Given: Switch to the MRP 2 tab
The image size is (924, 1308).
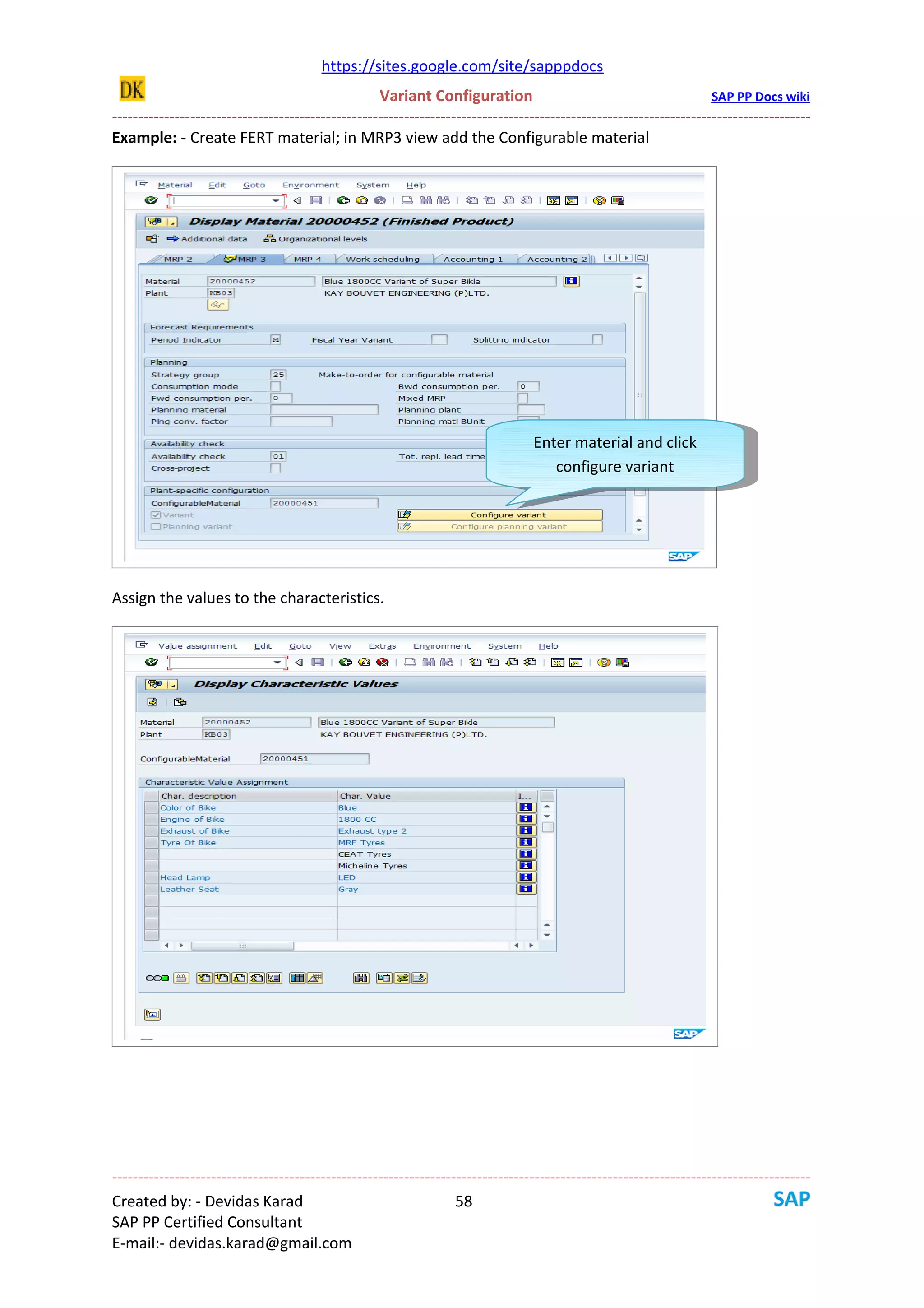Looking at the screenshot, I should coord(178,259).
